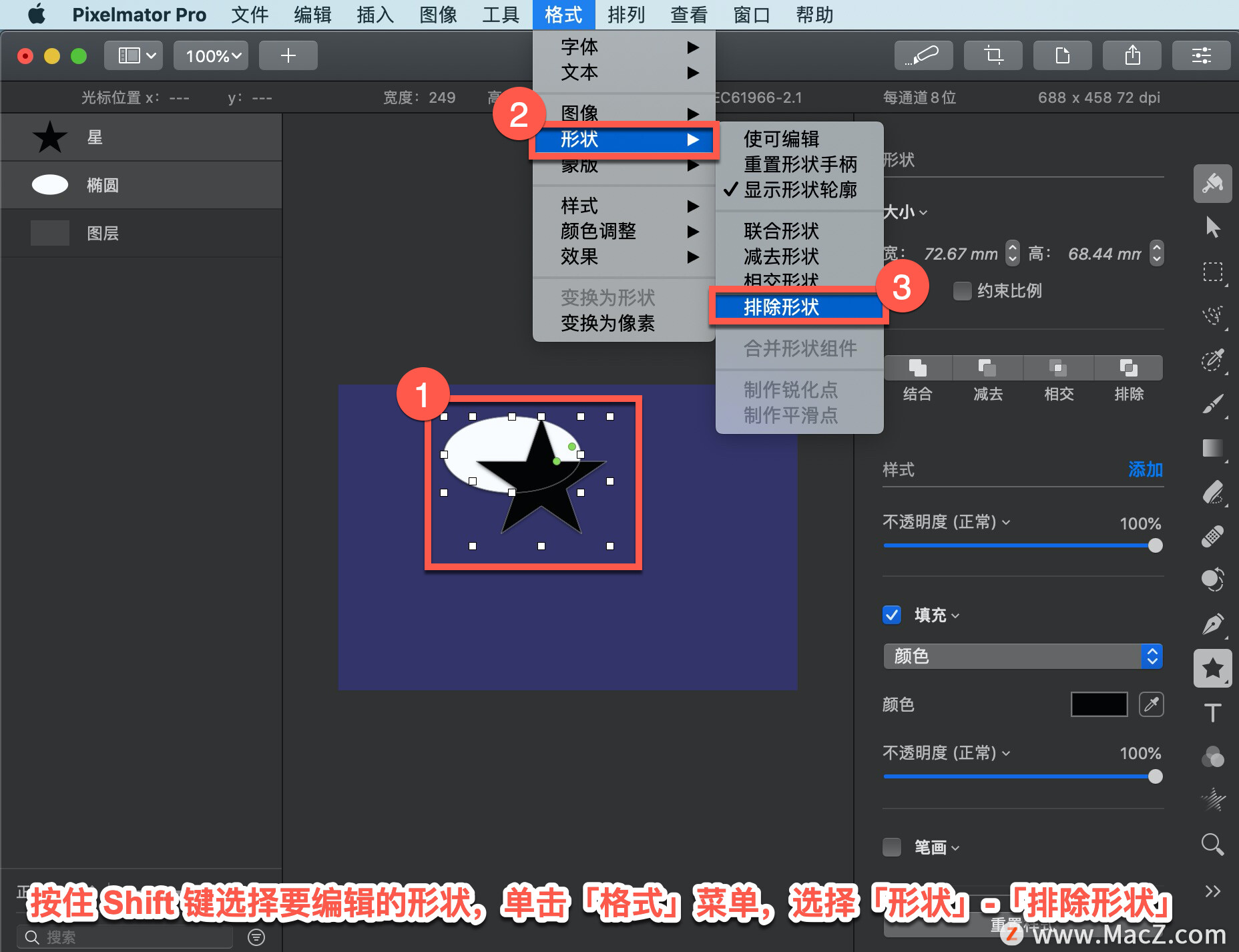The width and height of the screenshot is (1239, 952).
Task: Click Intersect (相交) shape icon
Action: coord(1058,368)
